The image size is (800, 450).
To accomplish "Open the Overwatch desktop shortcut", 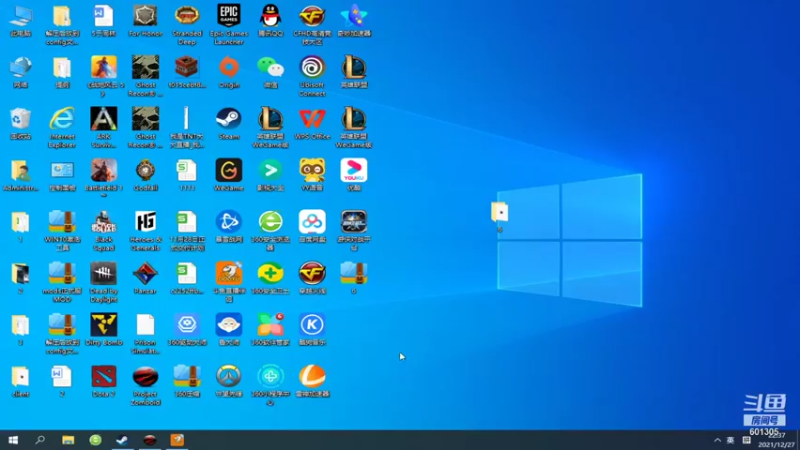I will (229, 382).
